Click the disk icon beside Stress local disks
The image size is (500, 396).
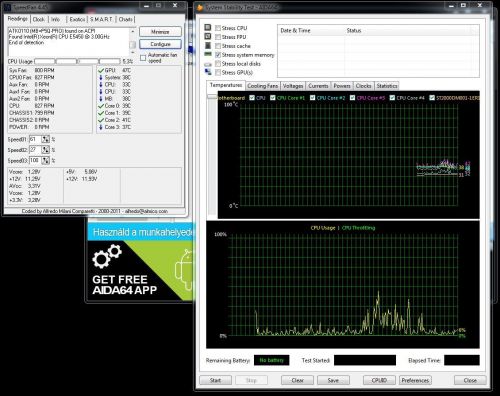(208, 63)
